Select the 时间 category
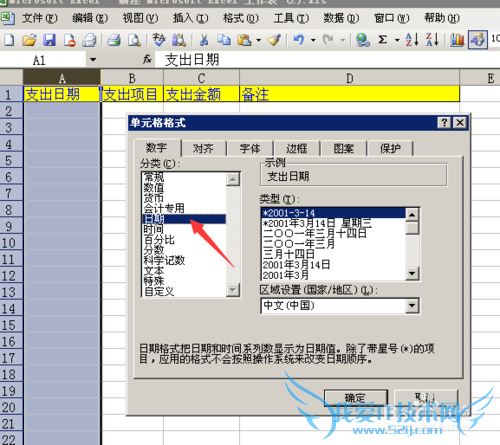The image size is (500, 445). [x=184, y=229]
